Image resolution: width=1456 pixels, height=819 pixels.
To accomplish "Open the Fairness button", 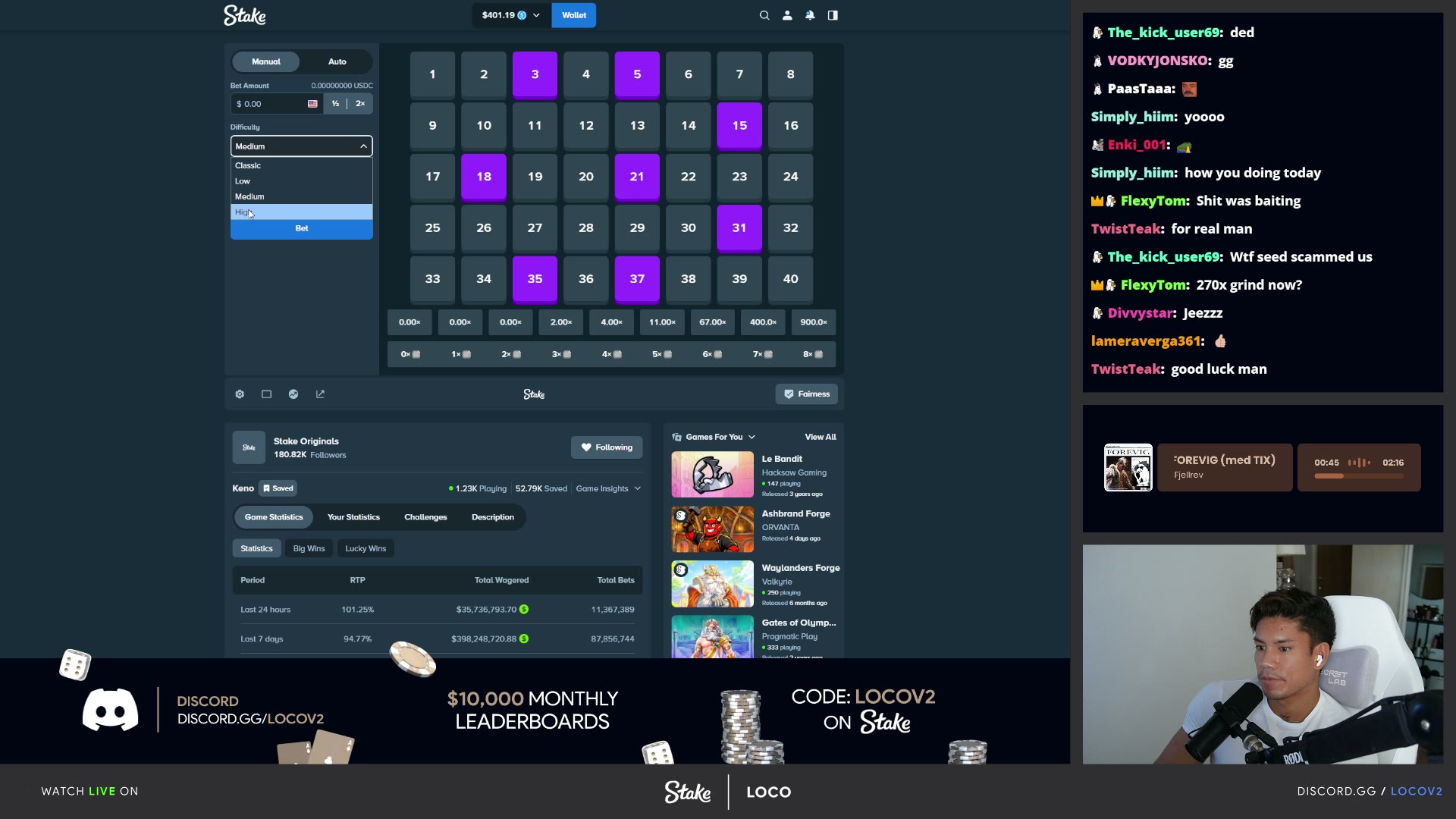I will point(807,394).
